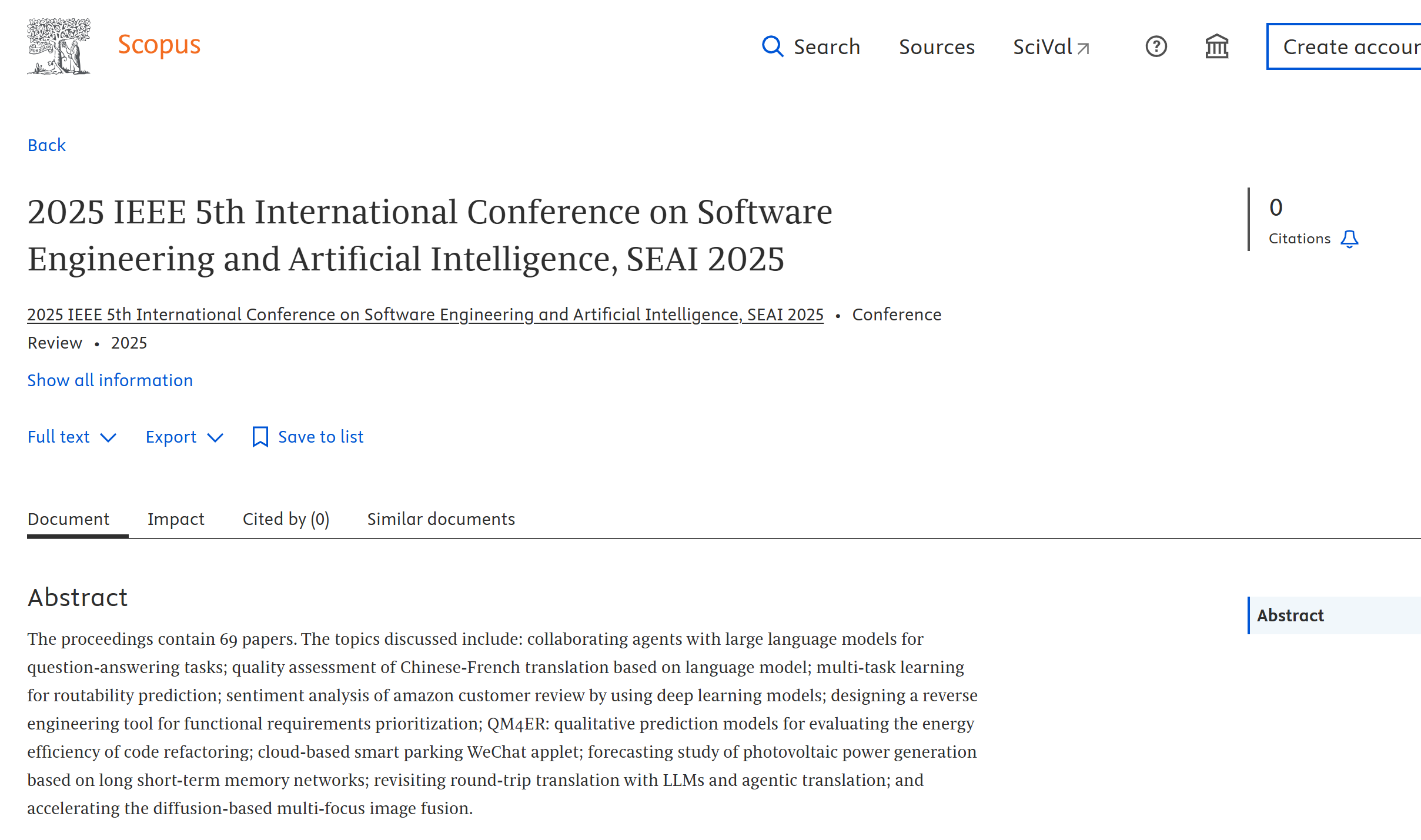The width and height of the screenshot is (1421, 840).
Task: Select the Similar documents tab
Action: (441, 519)
